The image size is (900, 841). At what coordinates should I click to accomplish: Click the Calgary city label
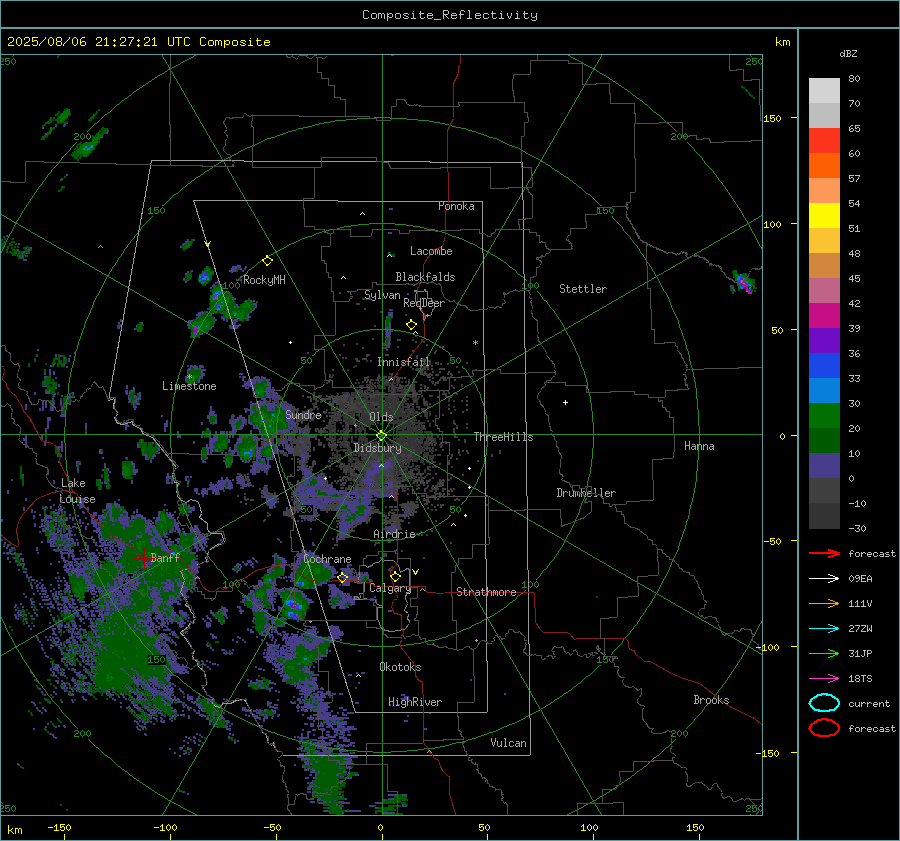[x=390, y=588]
